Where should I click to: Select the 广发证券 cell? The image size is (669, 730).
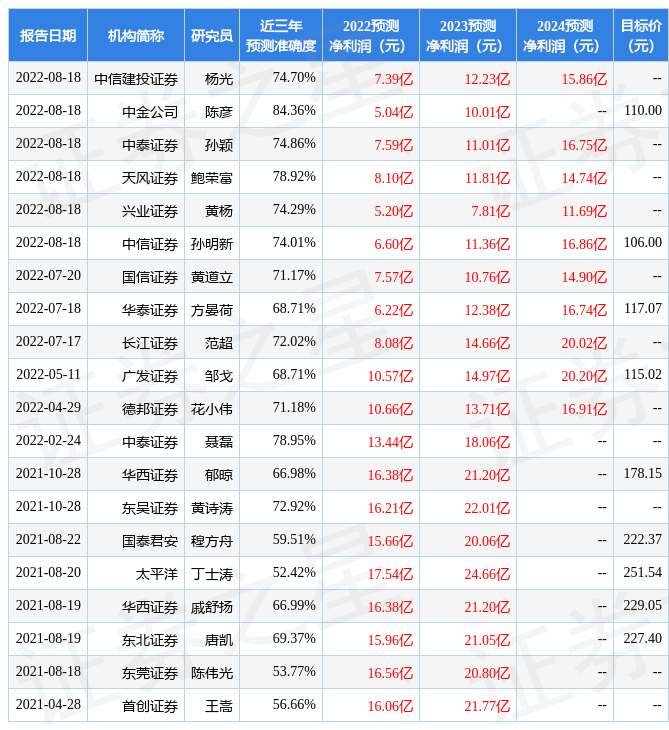pyautogui.click(x=136, y=376)
